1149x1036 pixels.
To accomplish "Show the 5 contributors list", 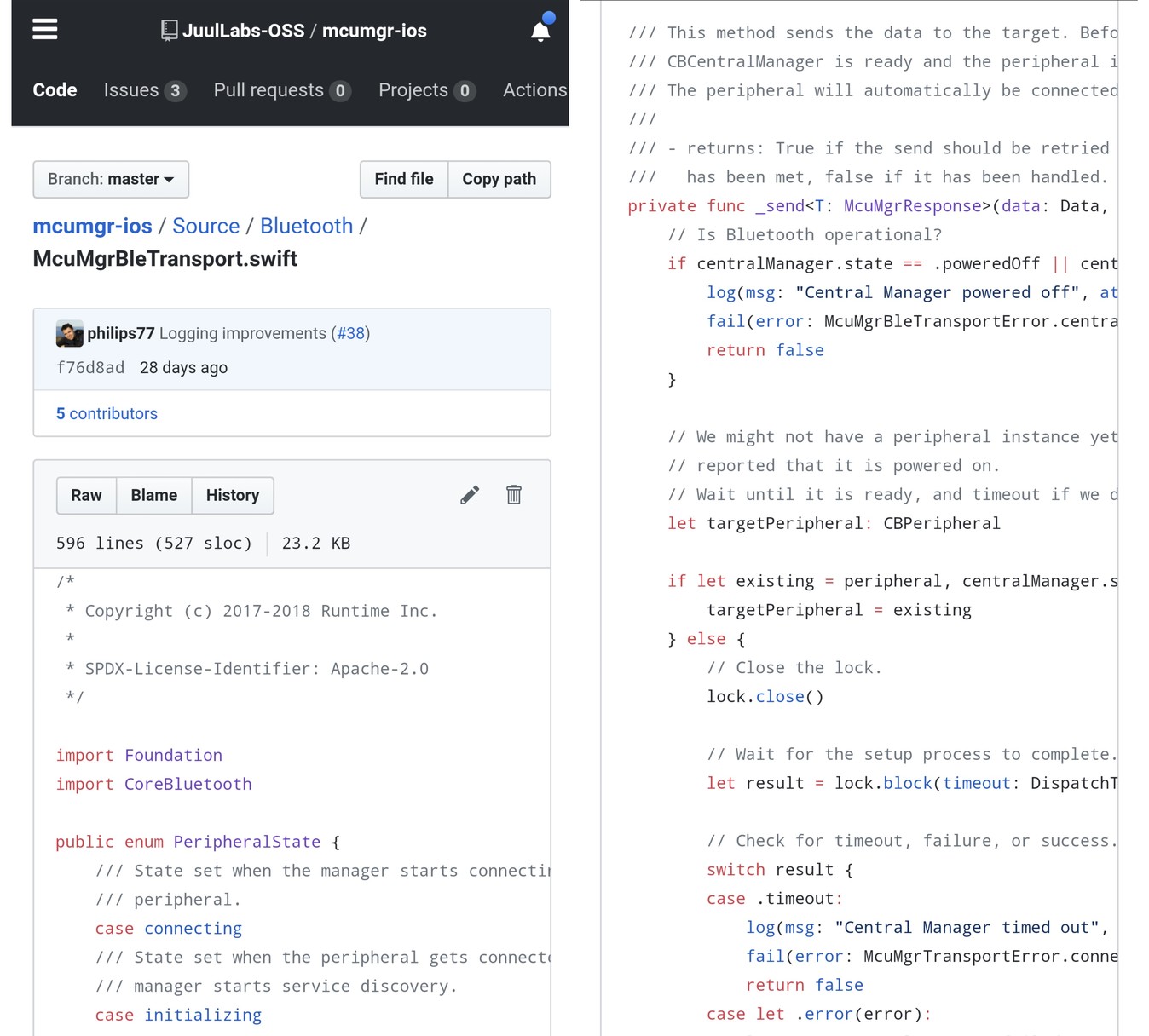I will (107, 413).
